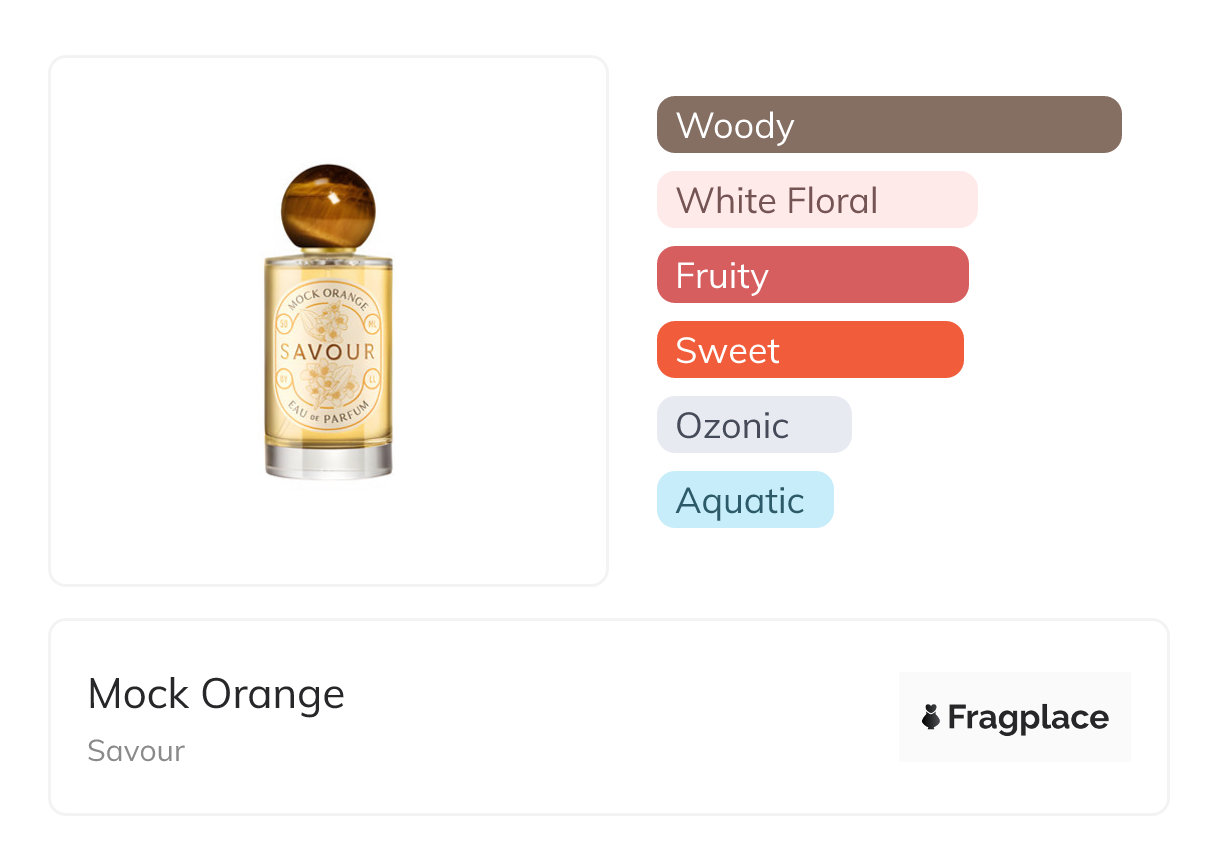The width and height of the screenshot is (1218, 864).
Task: Click the ML marking on bottle label
Action: click(x=372, y=323)
